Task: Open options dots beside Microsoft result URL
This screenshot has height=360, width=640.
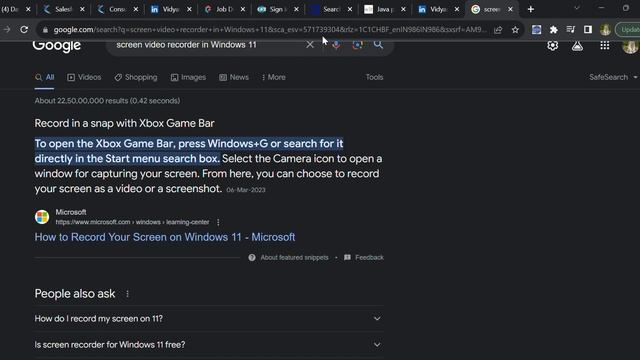Action: [218, 222]
